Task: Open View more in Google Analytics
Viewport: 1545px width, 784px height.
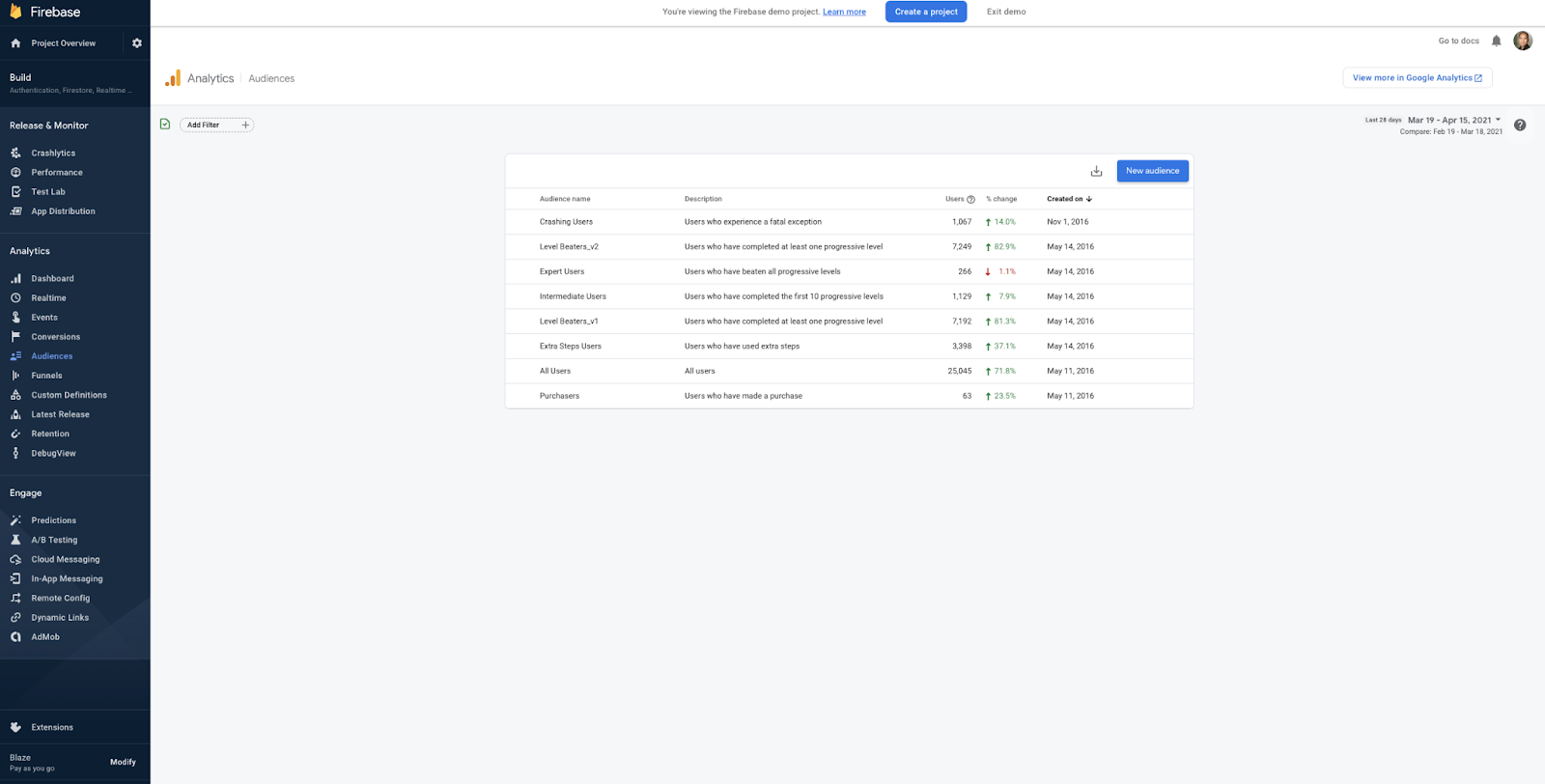Action: click(1417, 78)
